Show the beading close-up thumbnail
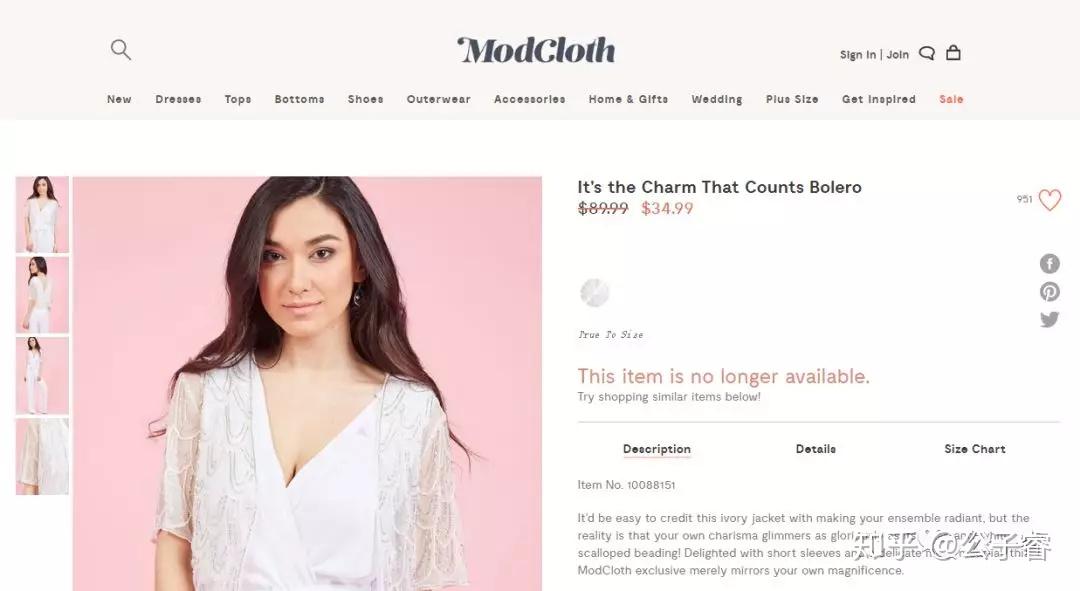 pyautogui.click(x=42, y=457)
